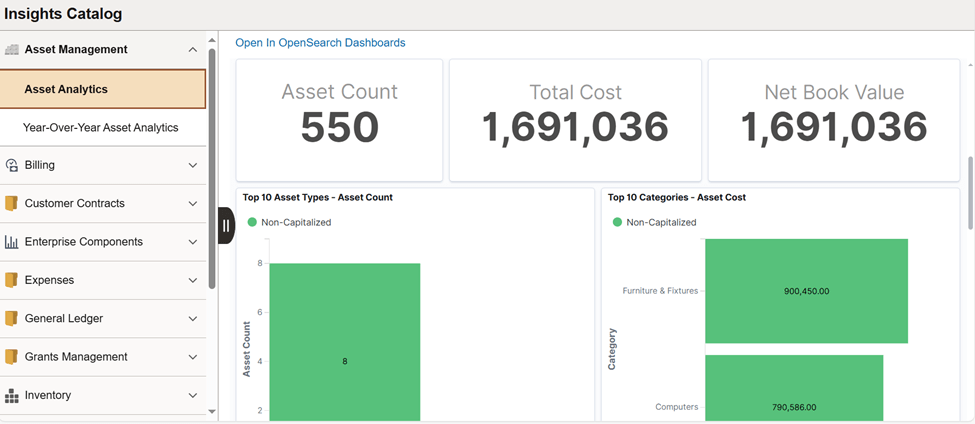
Task: Toggle the sidebar collapse handle
Action: tap(226, 226)
